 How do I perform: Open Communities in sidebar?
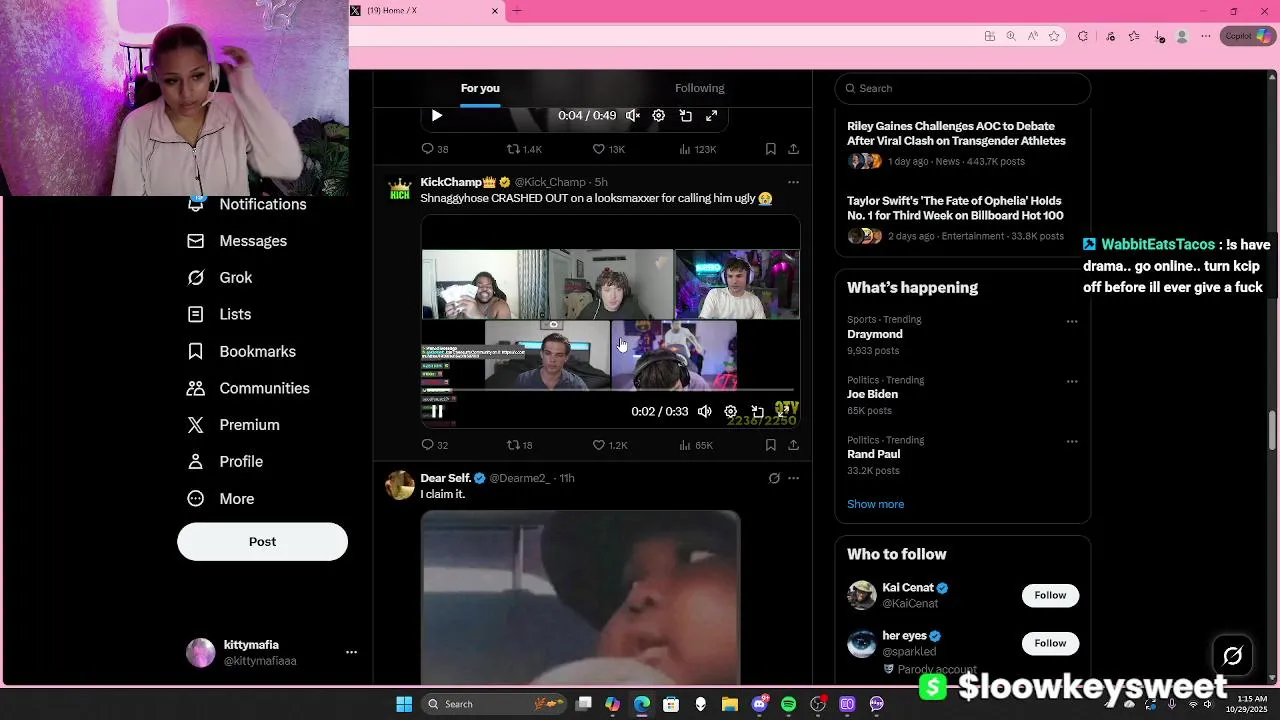(248, 388)
